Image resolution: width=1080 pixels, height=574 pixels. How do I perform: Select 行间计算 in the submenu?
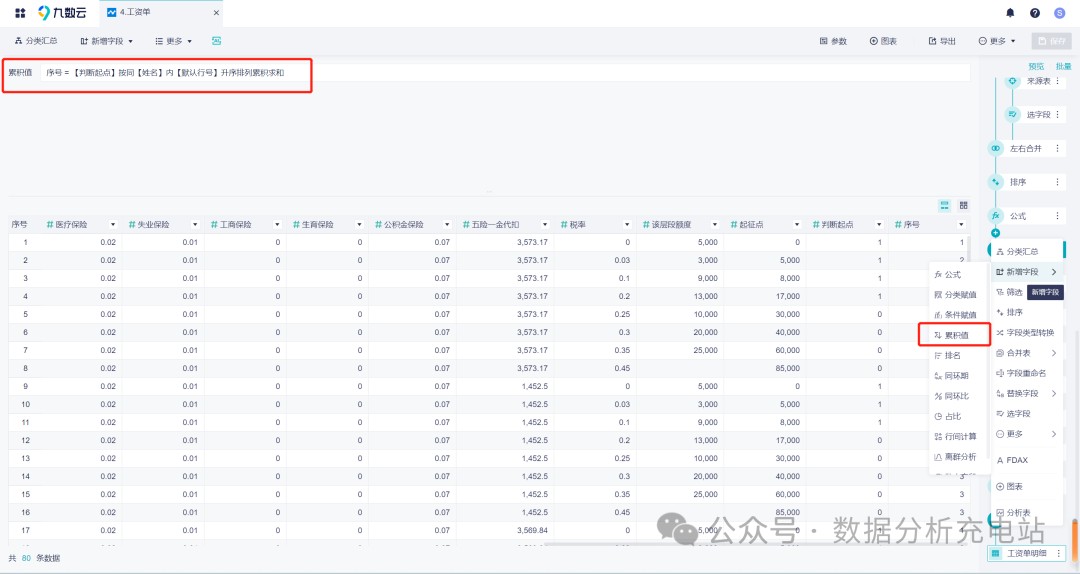pyautogui.click(x=959, y=436)
